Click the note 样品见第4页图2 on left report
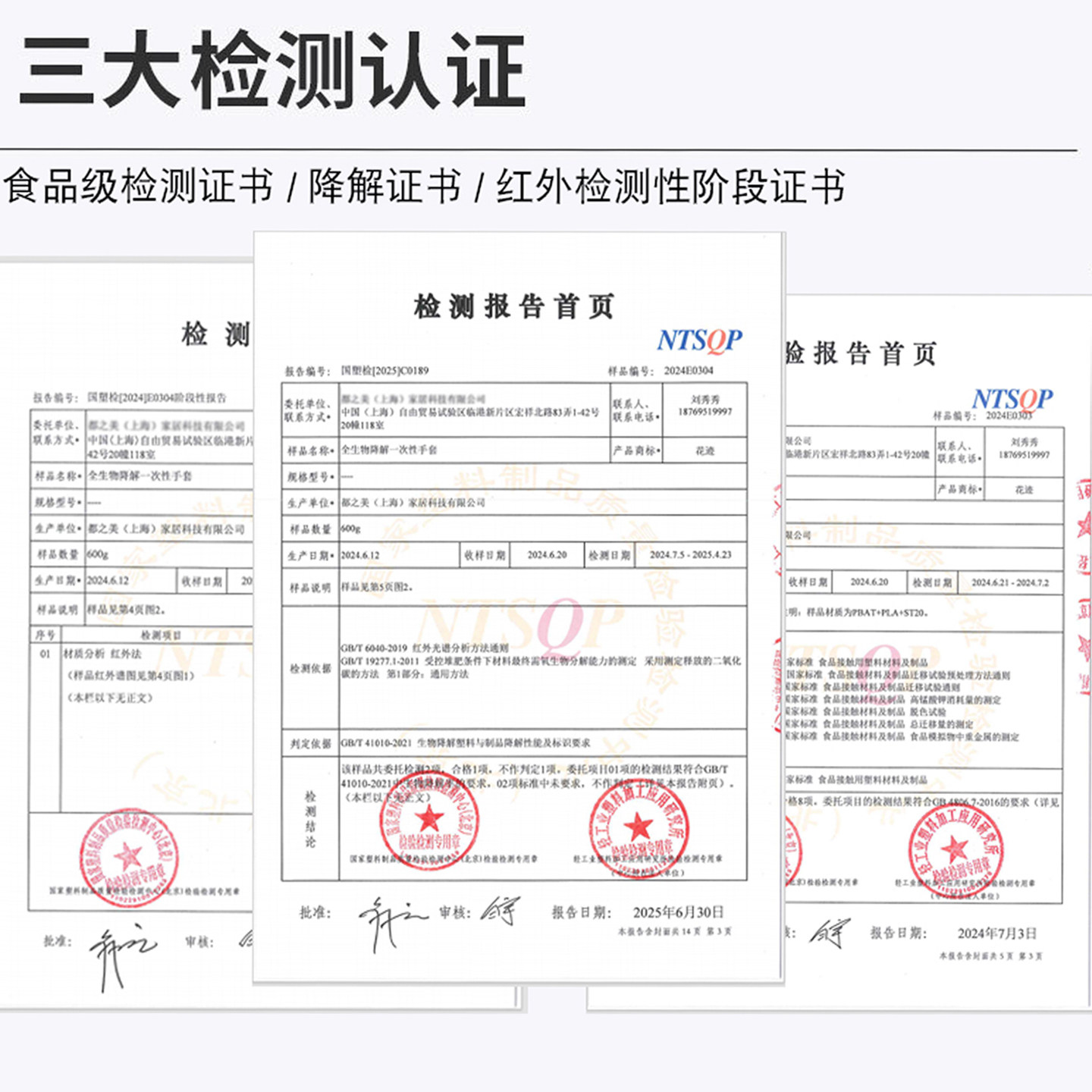This screenshot has height=1092, width=1092. click(126, 610)
